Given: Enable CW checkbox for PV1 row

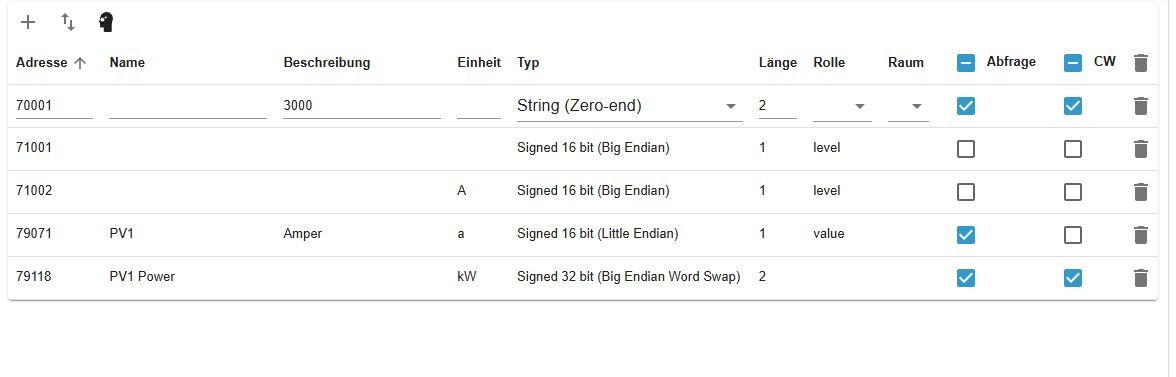Looking at the screenshot, I should 1073,235.
